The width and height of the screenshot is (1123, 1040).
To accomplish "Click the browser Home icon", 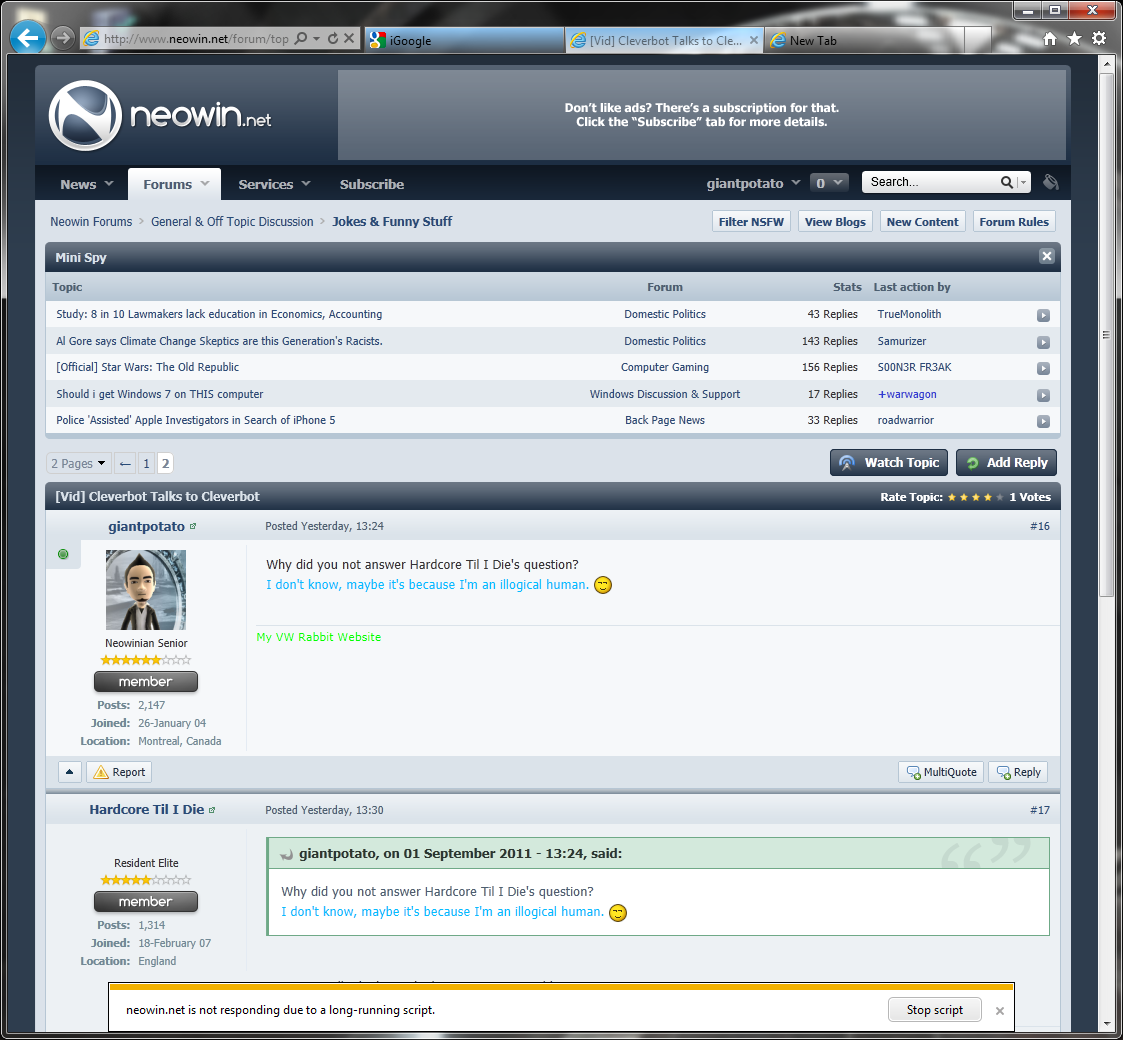I will pos(1050,37).
